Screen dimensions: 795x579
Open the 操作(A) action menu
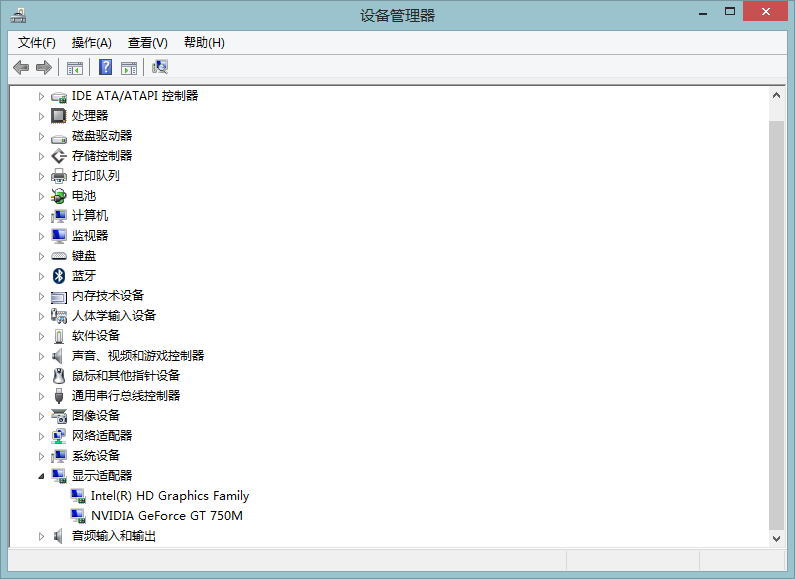point(91,42)
